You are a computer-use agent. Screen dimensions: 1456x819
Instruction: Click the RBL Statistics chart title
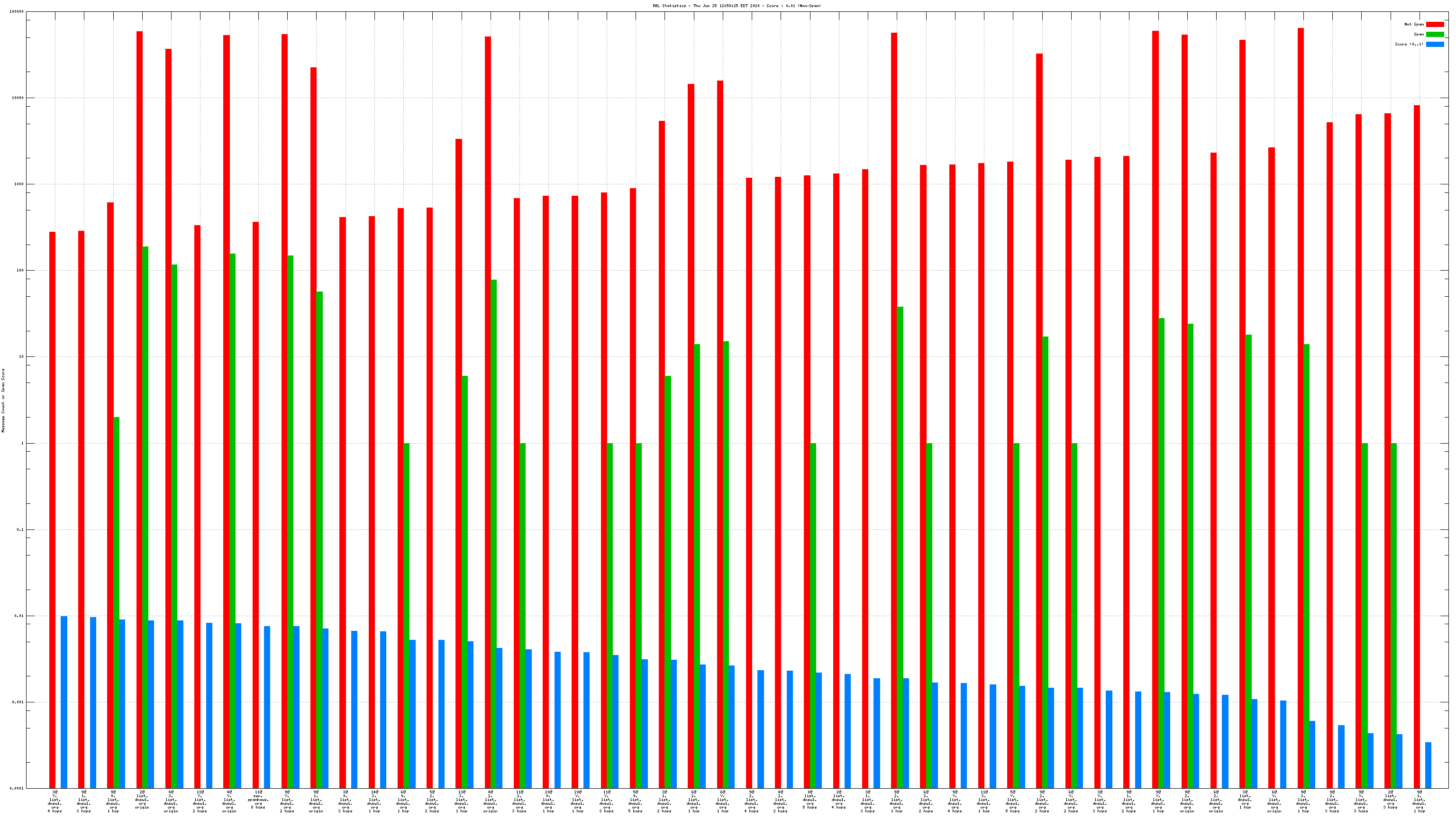(x=737, y=6)
